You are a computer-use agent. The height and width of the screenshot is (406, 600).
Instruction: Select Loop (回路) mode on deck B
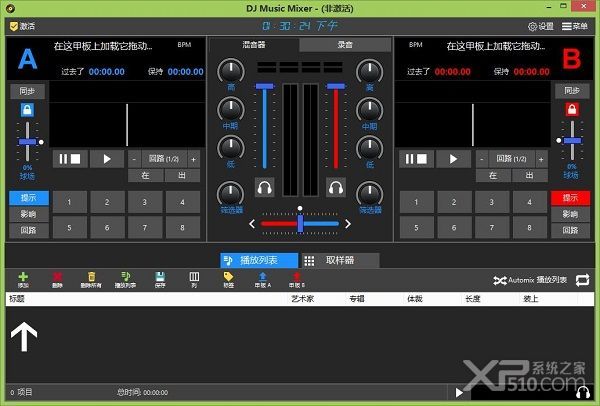pos(570,230)
